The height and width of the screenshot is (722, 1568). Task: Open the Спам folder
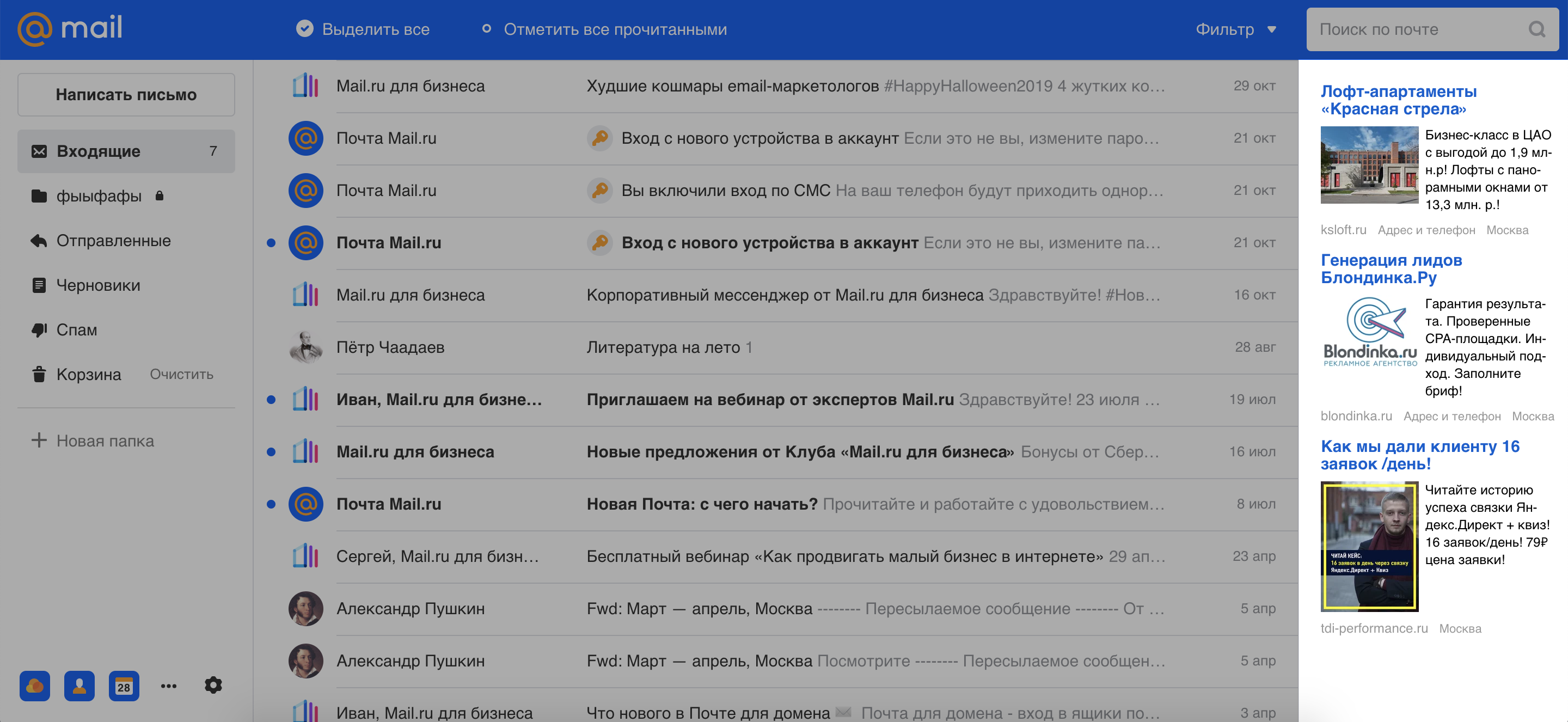click(77, 330)
